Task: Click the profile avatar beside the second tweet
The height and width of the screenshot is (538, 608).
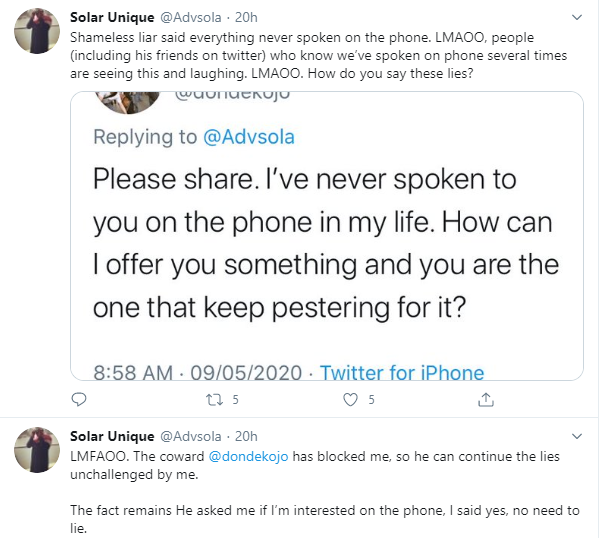Action: click(x=34, y=453)
